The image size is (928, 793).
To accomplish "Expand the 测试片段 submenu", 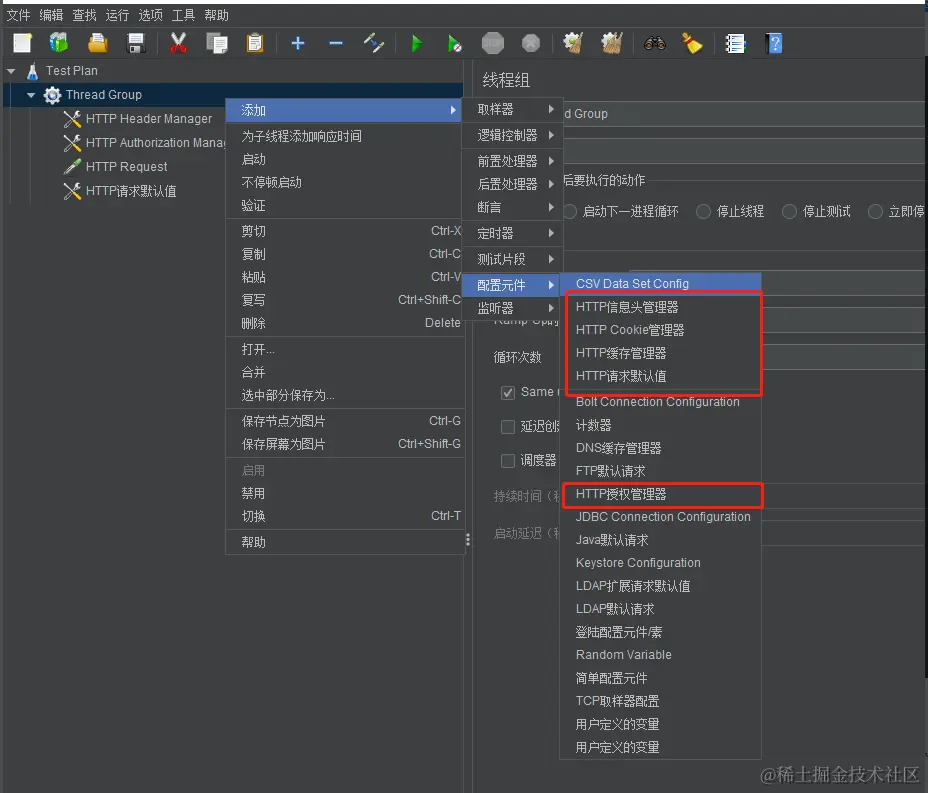I will (x=513, y=259).
